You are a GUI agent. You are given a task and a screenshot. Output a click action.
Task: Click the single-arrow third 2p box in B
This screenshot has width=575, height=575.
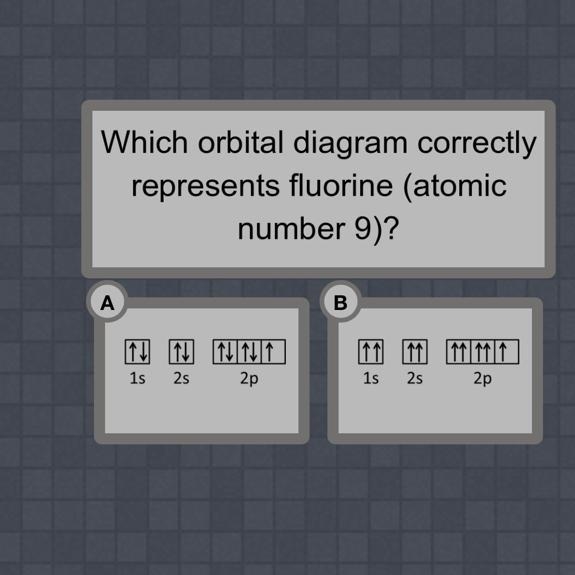coord(507,352)
